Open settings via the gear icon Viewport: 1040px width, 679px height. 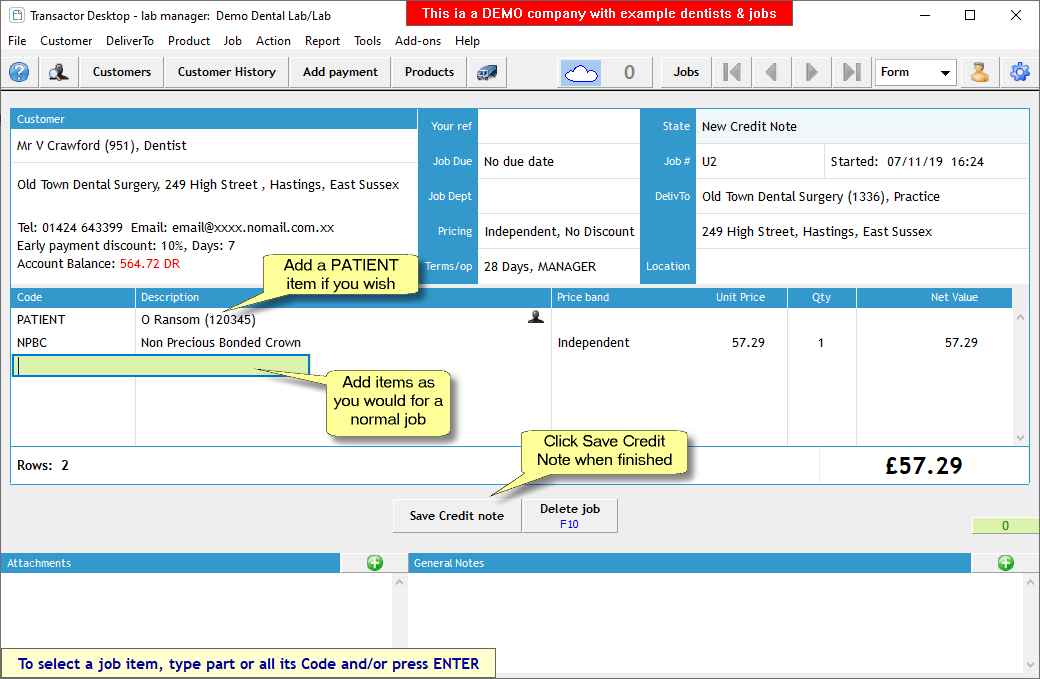pyautogui.click(x=1019, y=72)
